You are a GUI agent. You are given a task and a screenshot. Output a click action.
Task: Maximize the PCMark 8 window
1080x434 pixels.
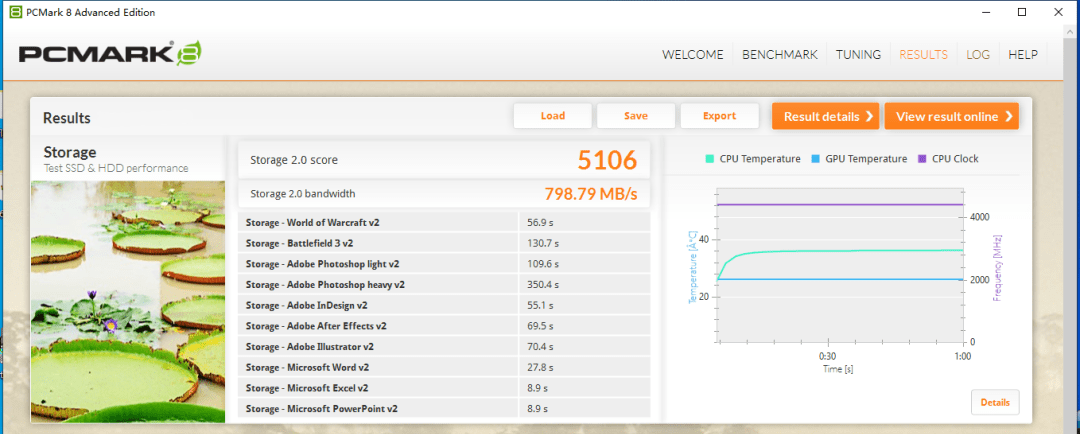pyautogui.click(x=1022, y=12)
